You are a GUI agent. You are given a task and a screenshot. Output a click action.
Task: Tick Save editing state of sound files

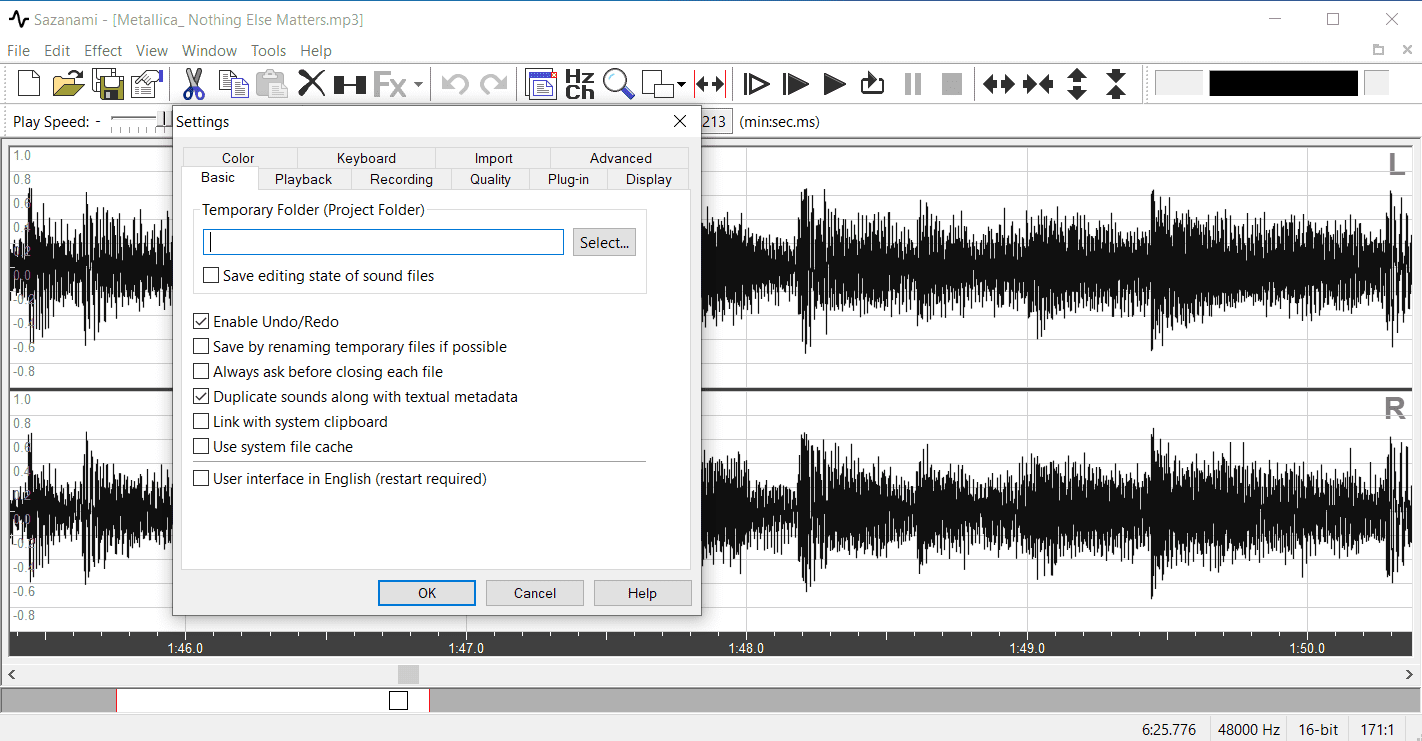pos(211,276)
